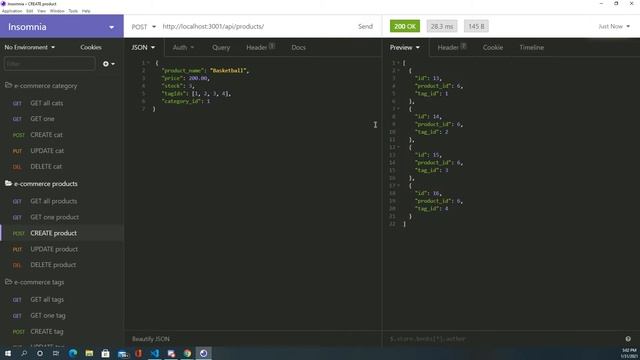Viewport: 640px width, 360px height.
Task: Collapse the response object at line 7
Action: (x=398, y=109)
